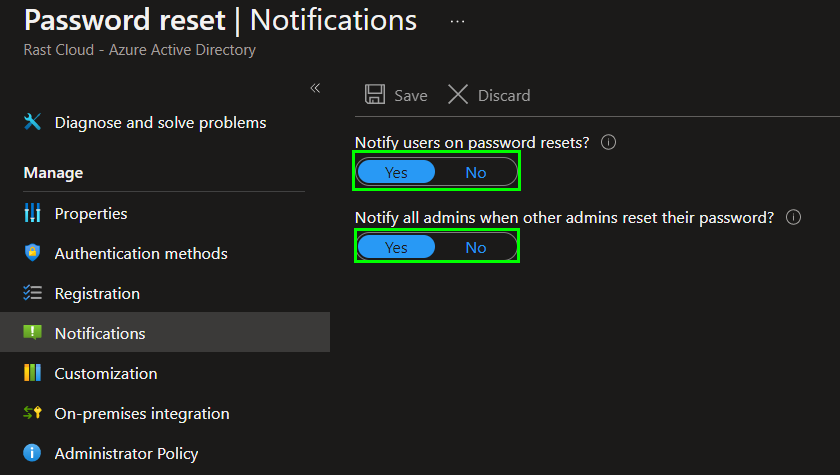Click the Notifications green alert icon
The image size is (840, 475).
[32, 333]
